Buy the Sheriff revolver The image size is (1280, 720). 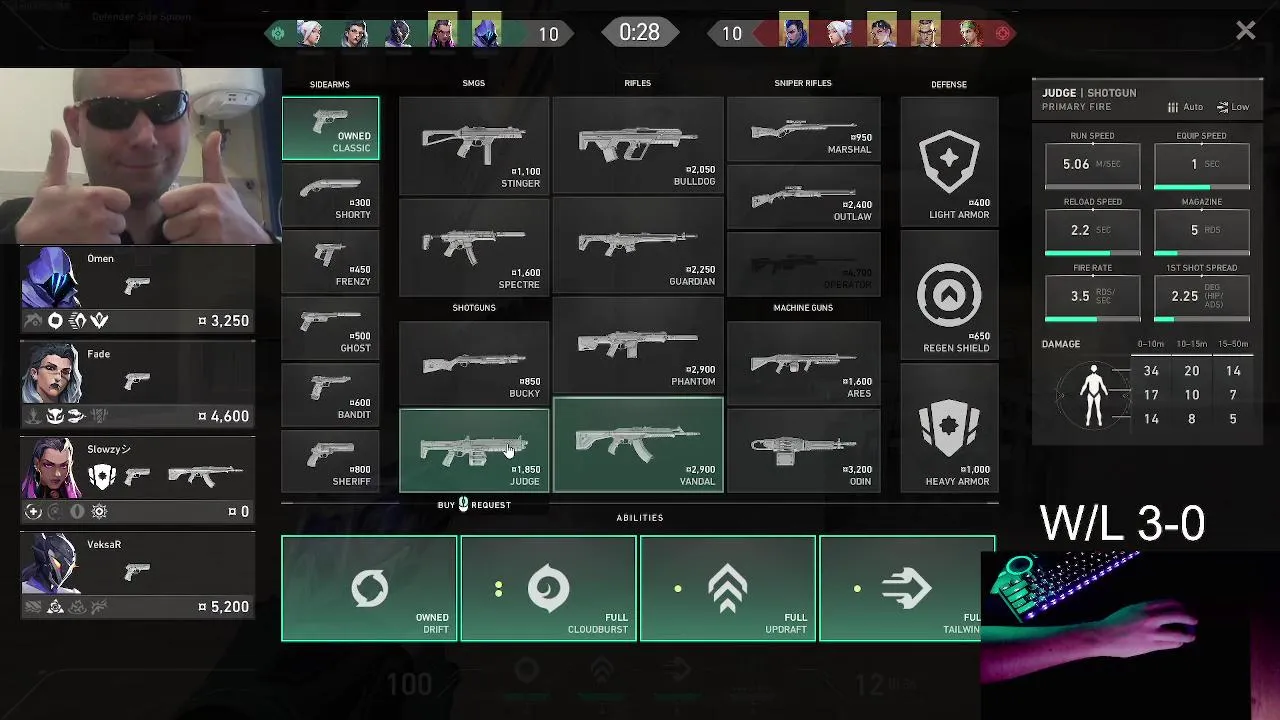coord(330,461)
